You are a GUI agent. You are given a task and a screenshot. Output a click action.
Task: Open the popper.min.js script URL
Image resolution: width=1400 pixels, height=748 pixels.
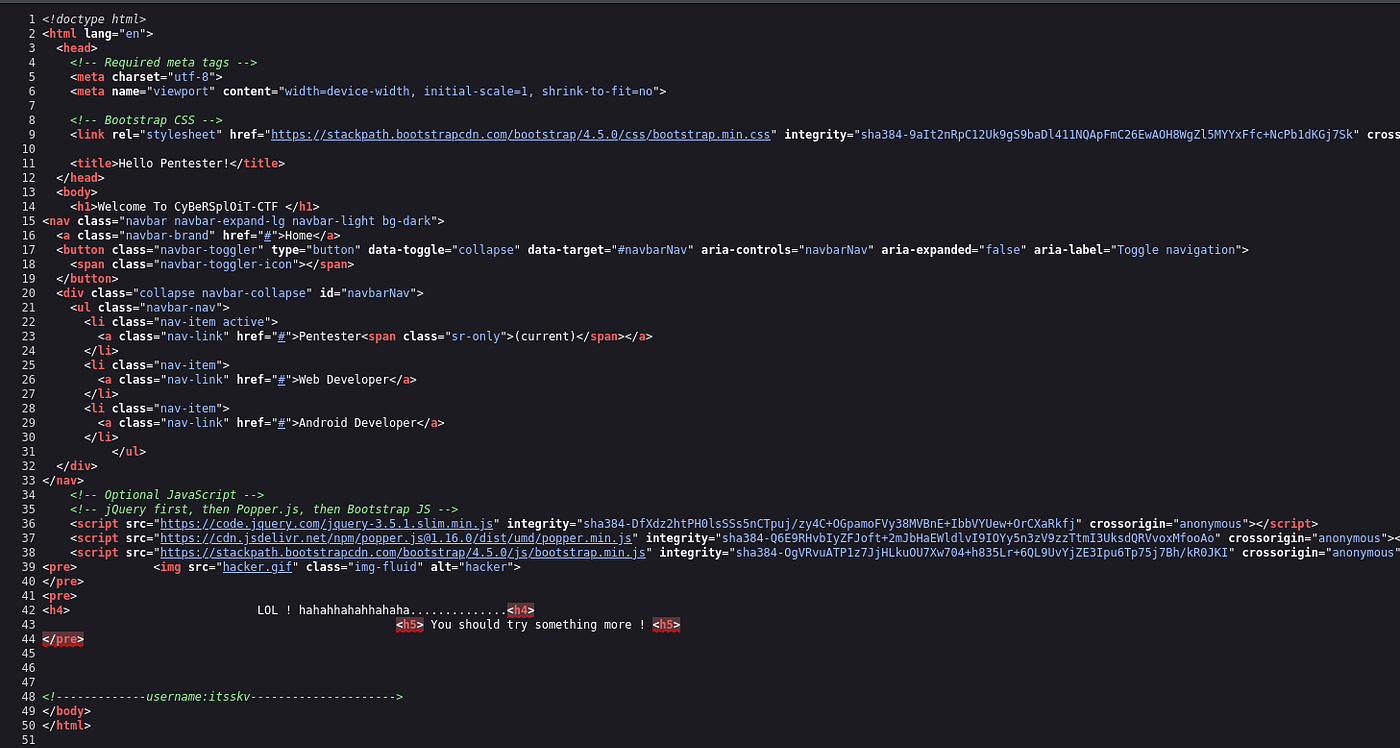pos(396,538)
